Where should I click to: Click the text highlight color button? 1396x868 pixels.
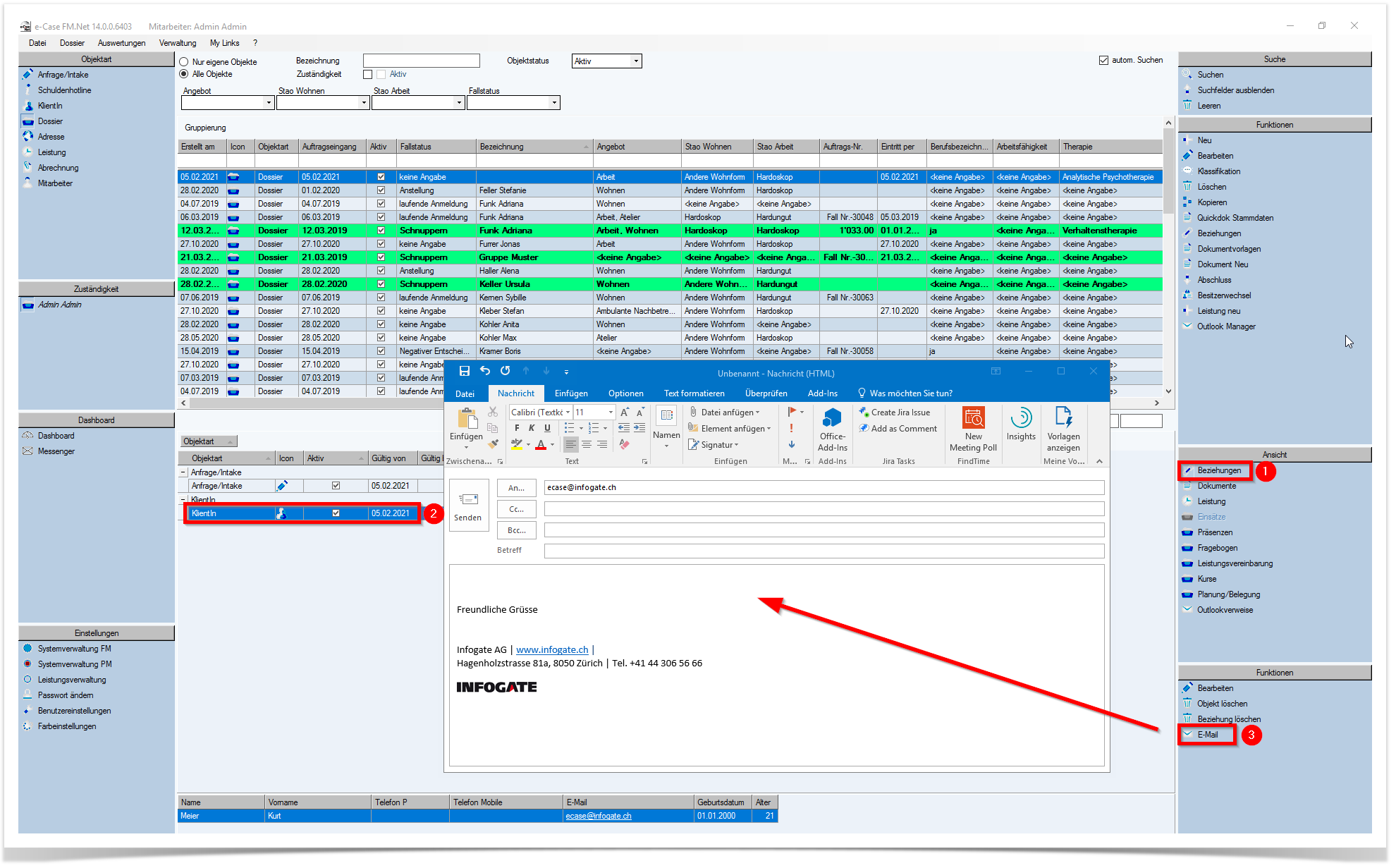[x=517, y=445]
